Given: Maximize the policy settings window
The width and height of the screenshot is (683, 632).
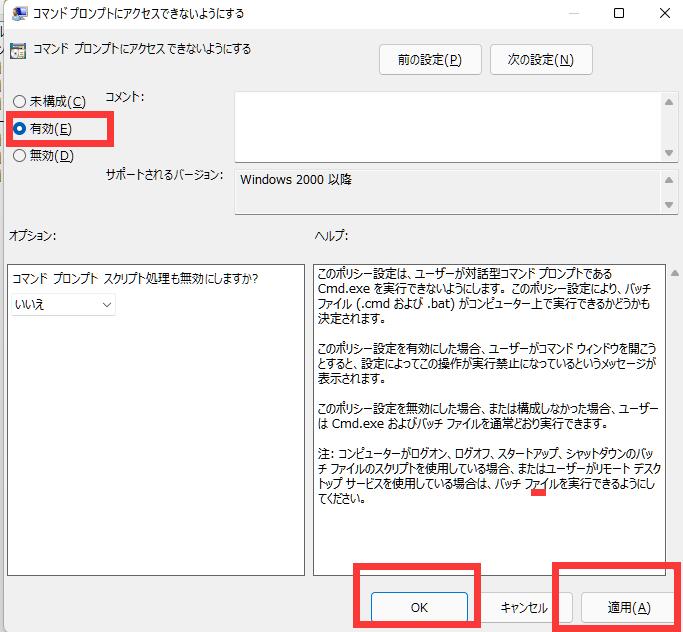Looking at the screenshot, I should pyautogui.click(x=619, y=14).
